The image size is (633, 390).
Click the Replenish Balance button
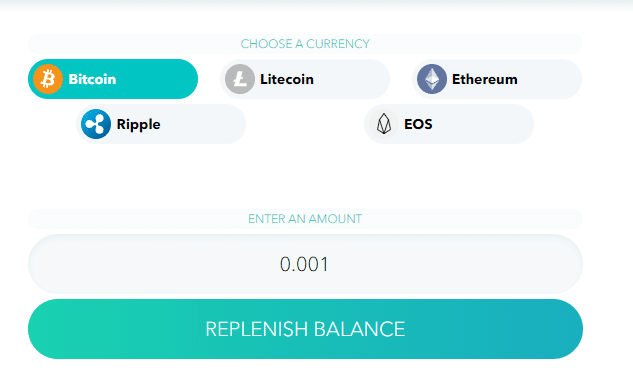click(x=305, y=329)
